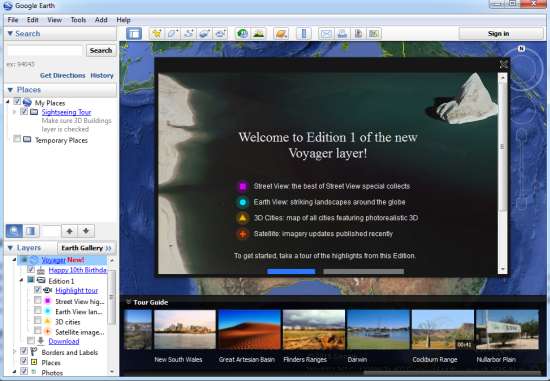The height and width of the screenshot is (381, 550).
Task: Open the Get Directions link
Action: click(62, 75)
